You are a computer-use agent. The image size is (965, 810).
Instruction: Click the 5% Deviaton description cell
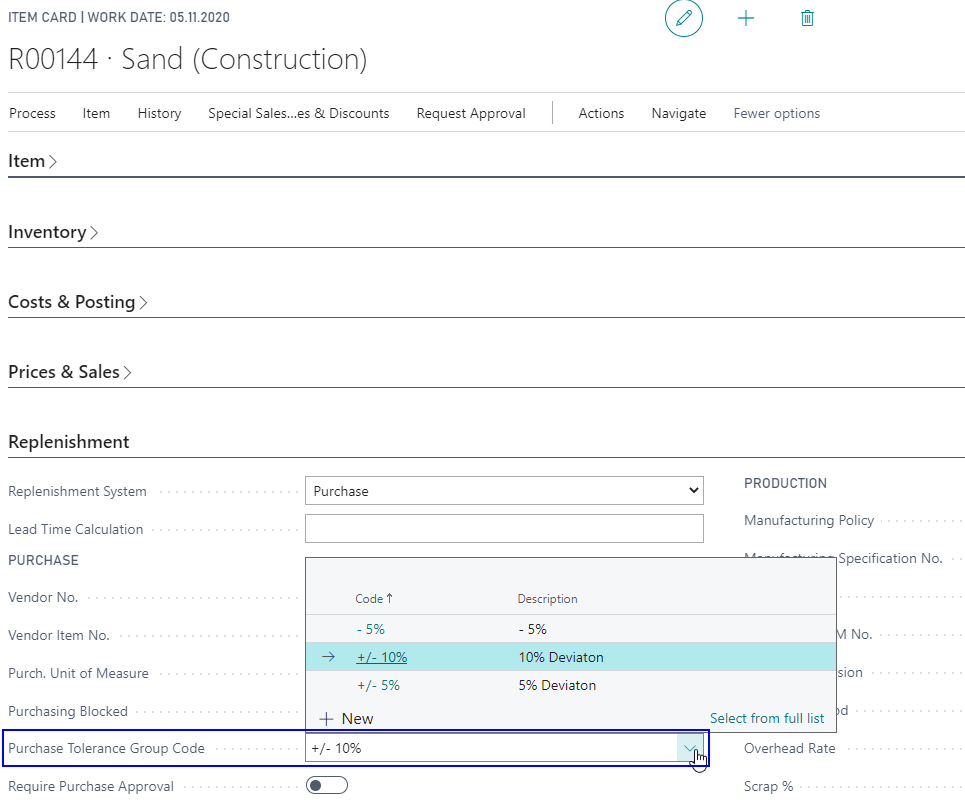[x=557, y=685]
